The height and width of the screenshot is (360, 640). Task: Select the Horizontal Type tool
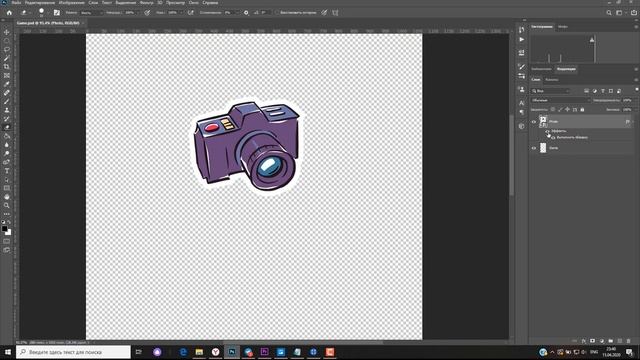[x=7, y=171]
